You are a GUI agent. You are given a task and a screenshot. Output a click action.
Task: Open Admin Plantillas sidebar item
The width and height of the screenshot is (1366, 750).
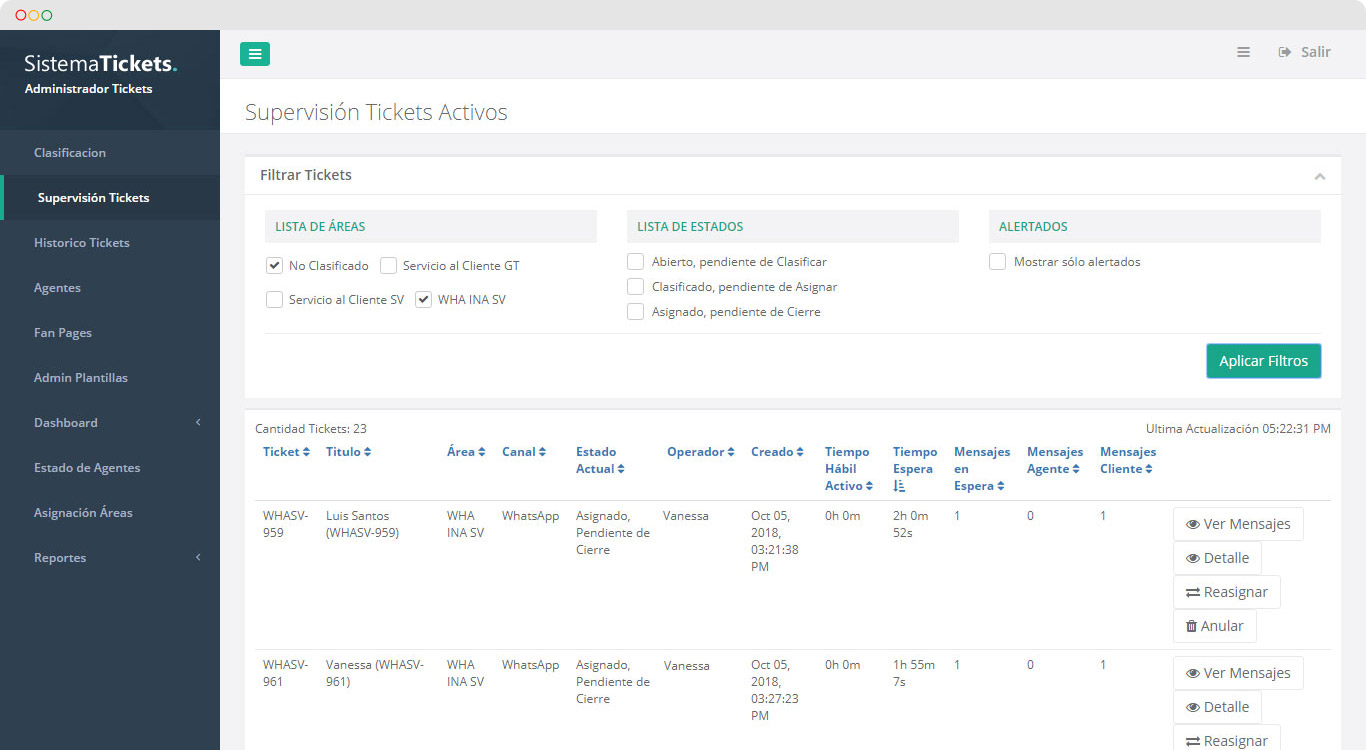(110, 378)
